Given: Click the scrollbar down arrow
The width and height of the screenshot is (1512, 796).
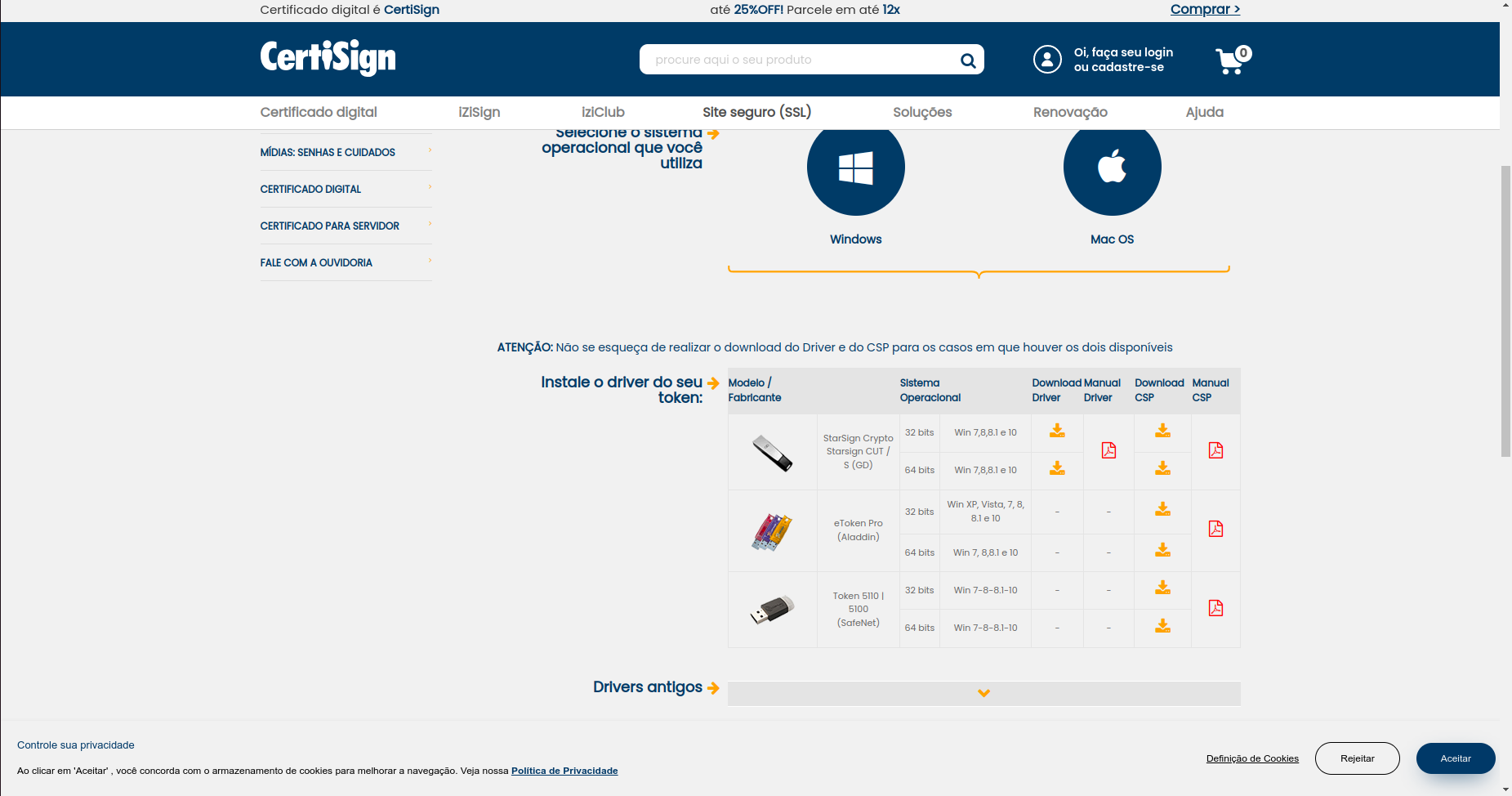Looking at the screenshot, I should point(1505,789).
